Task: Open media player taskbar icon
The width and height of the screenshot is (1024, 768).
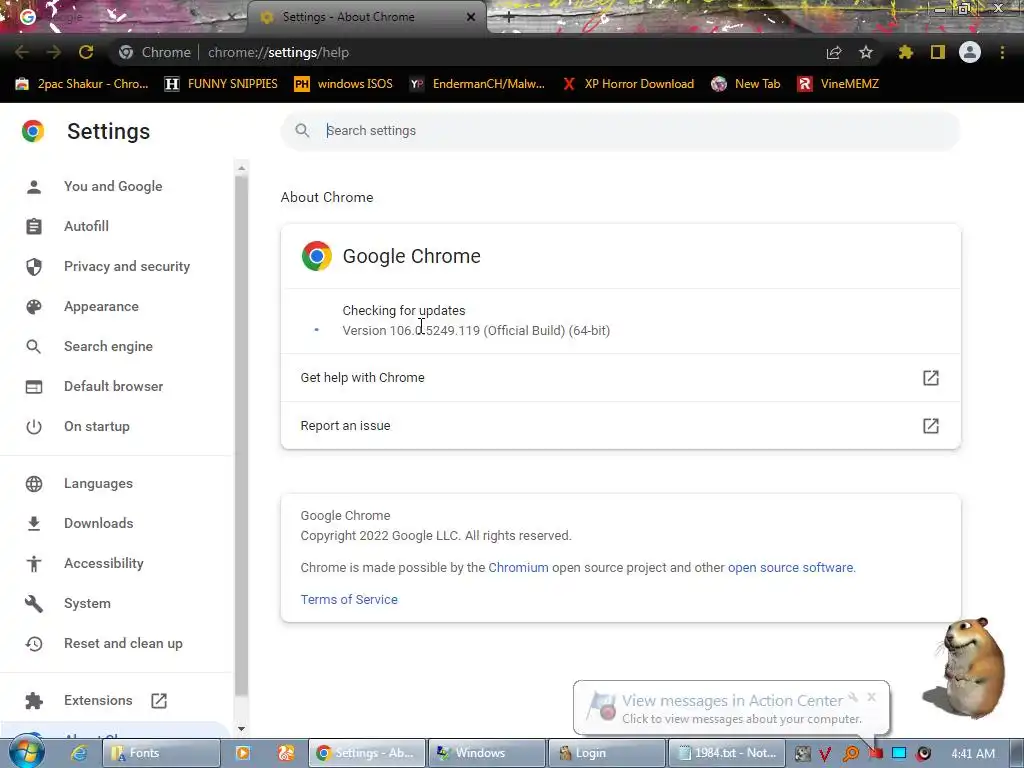Action: 242,753
